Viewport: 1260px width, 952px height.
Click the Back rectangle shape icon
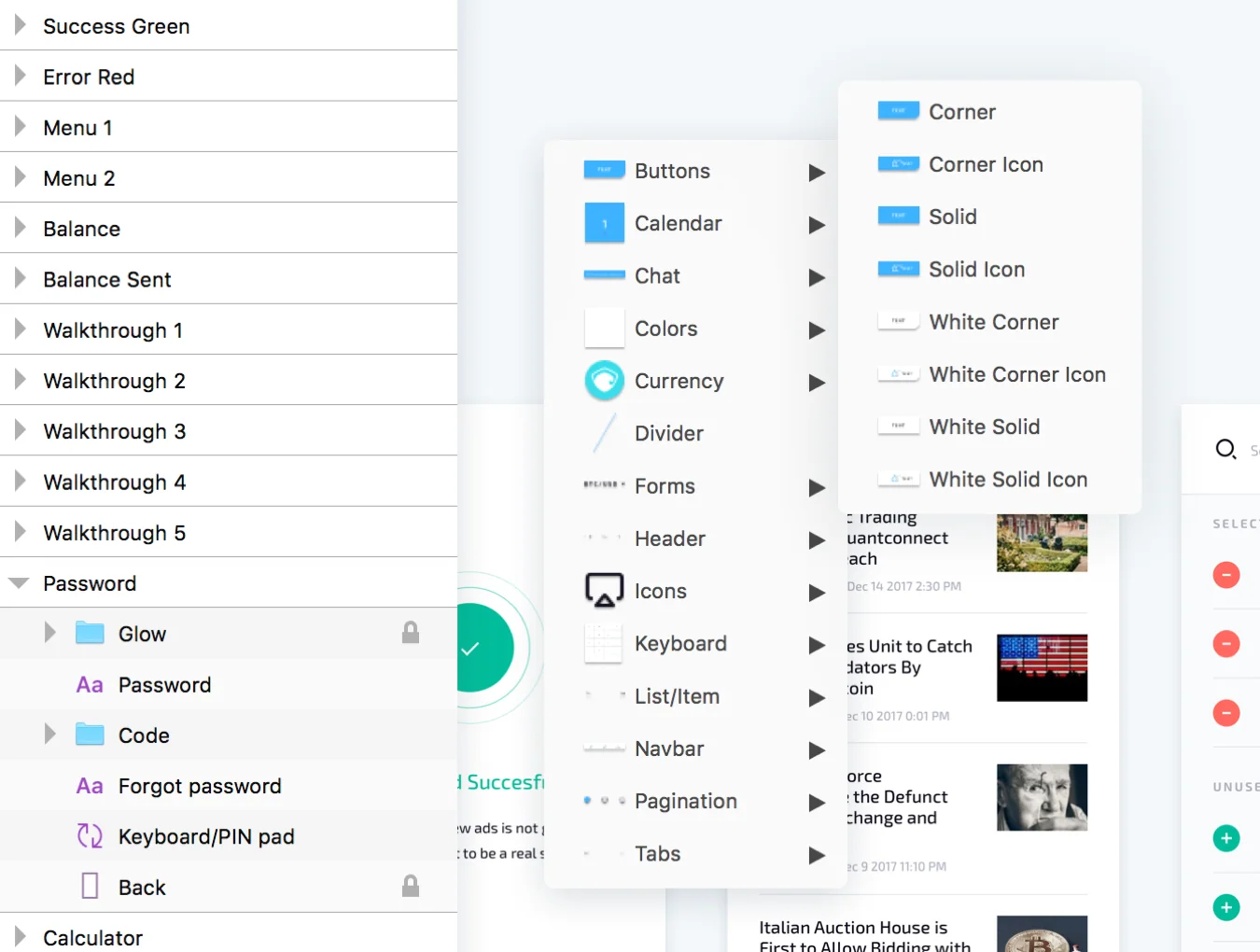coord(90,886)
